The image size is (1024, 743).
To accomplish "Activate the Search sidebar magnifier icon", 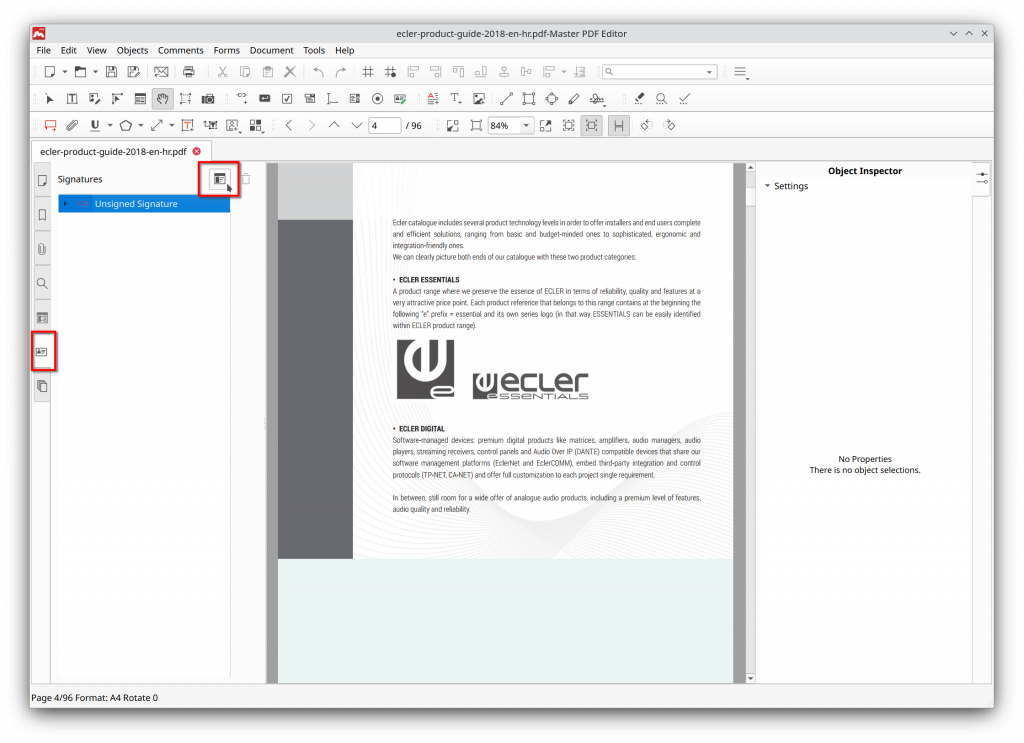I will 41,283.
